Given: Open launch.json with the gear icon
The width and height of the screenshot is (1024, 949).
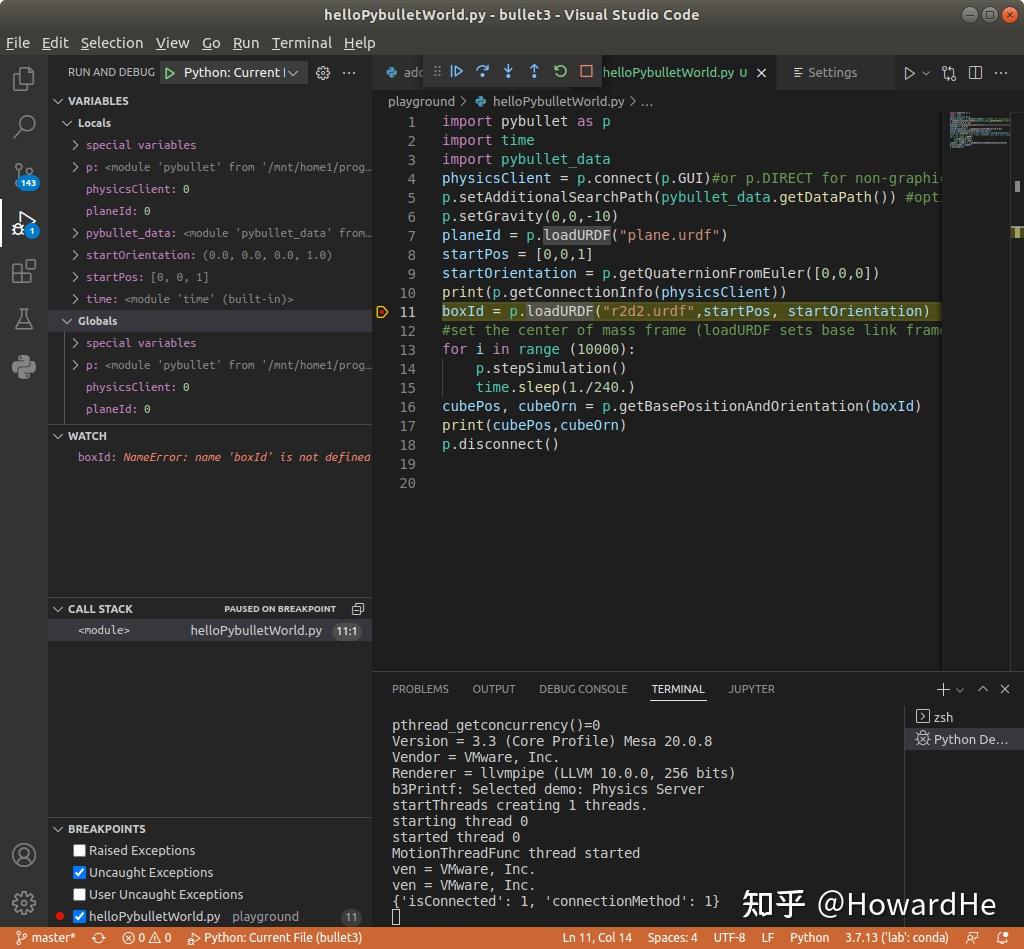Looking at the screenshot, I should click(x=323, y=73).
